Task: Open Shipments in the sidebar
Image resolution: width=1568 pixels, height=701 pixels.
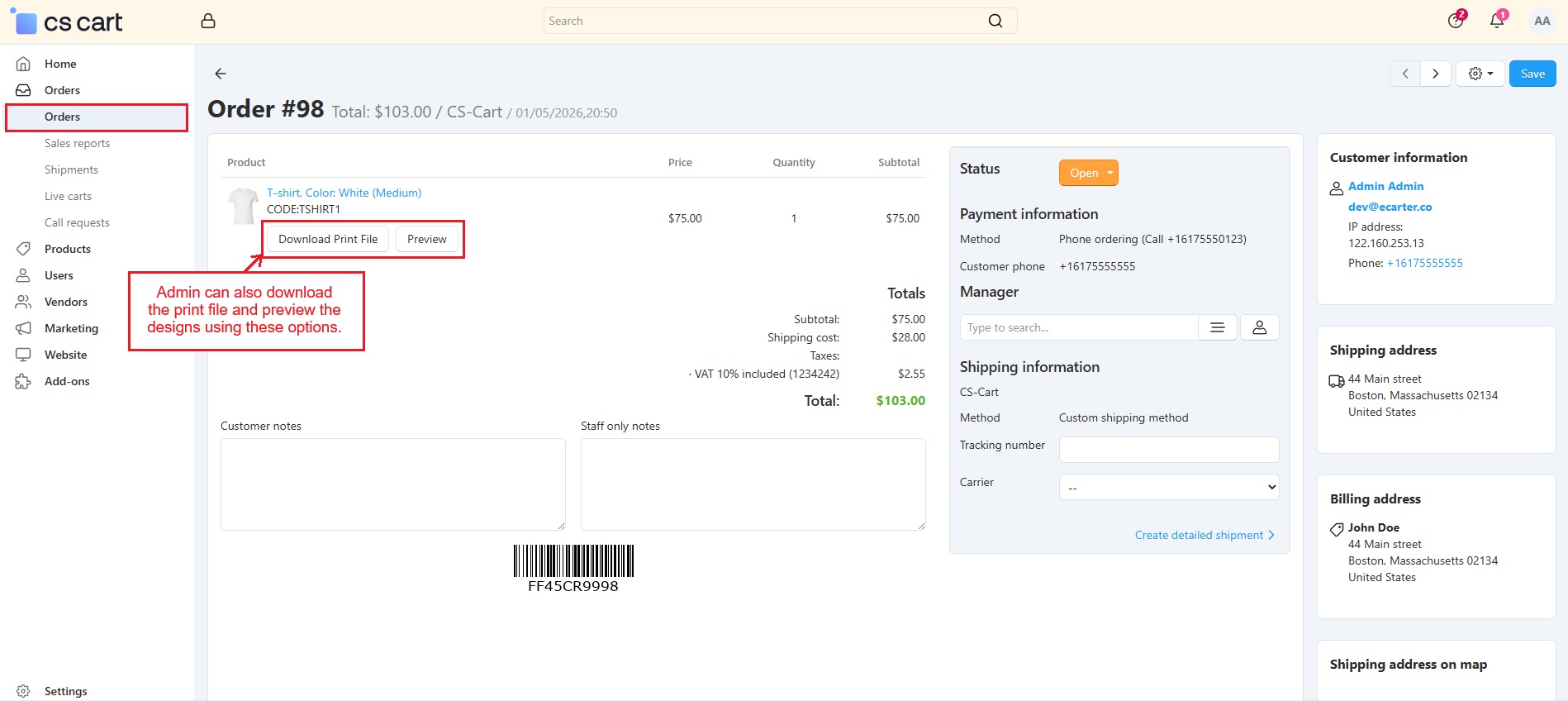Action: 71,169
